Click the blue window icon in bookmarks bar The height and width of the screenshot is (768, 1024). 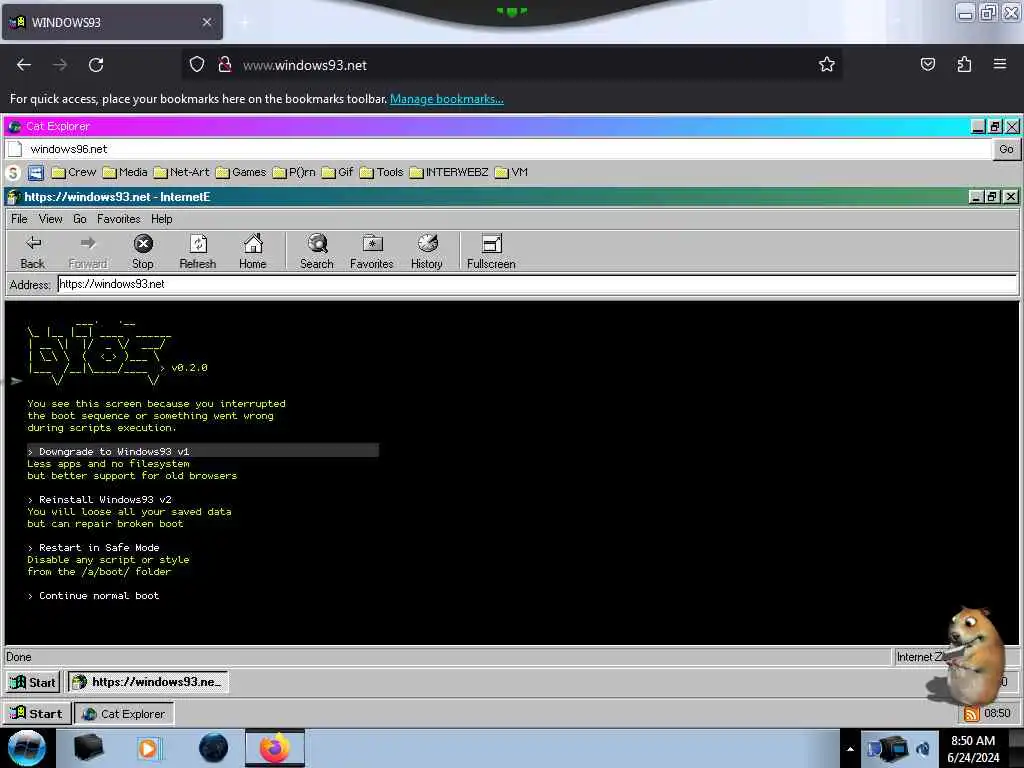click(36, 172)
